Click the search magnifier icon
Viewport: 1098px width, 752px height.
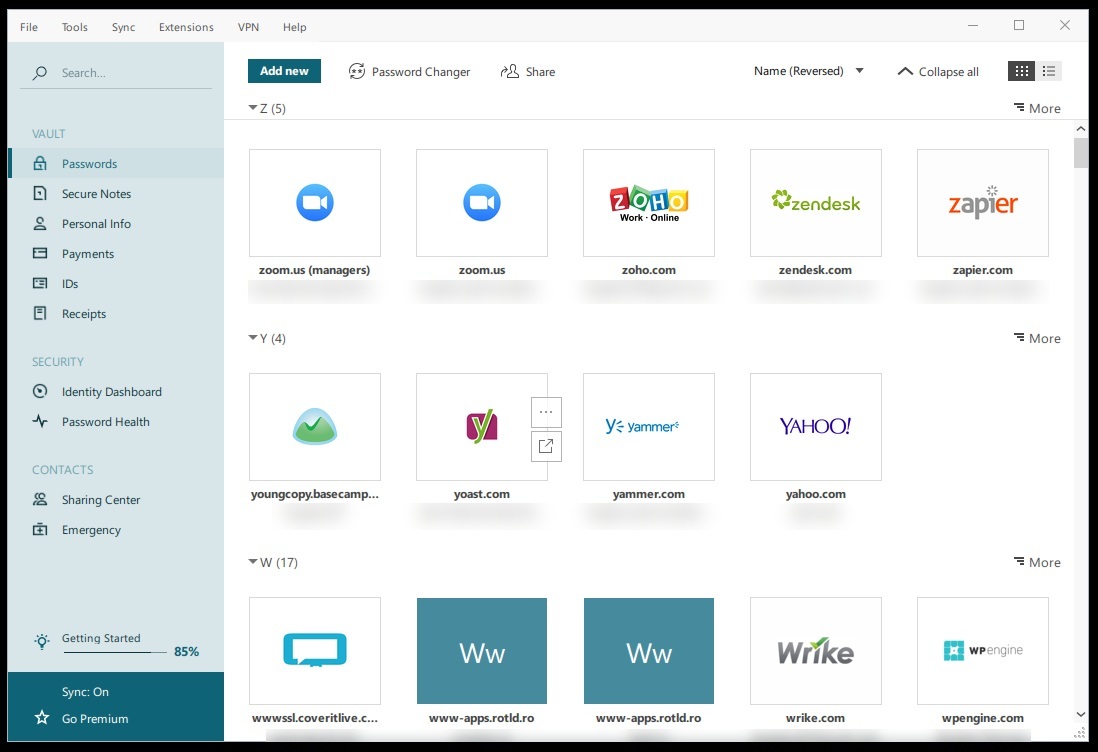(x=40, y=73)
